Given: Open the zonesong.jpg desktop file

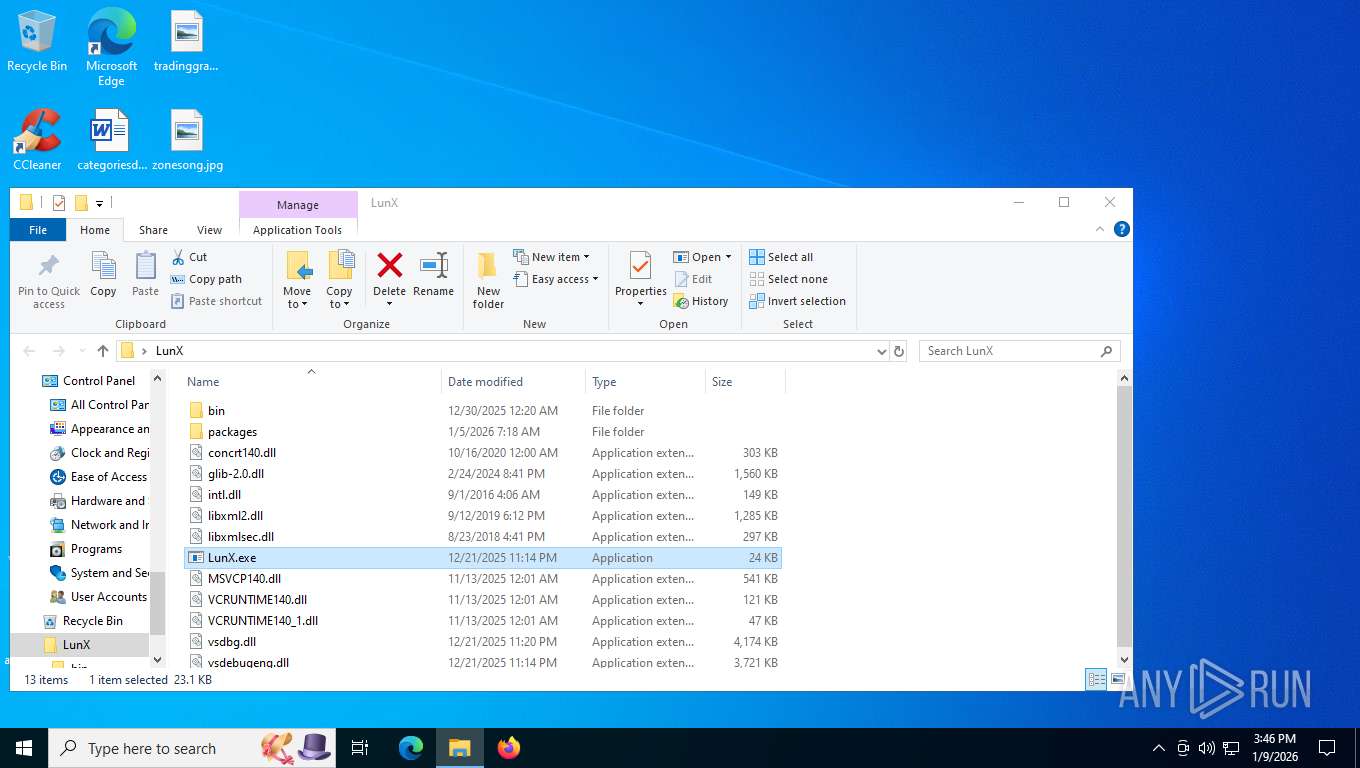Looking at the screenshot, I should click(187, 140).
